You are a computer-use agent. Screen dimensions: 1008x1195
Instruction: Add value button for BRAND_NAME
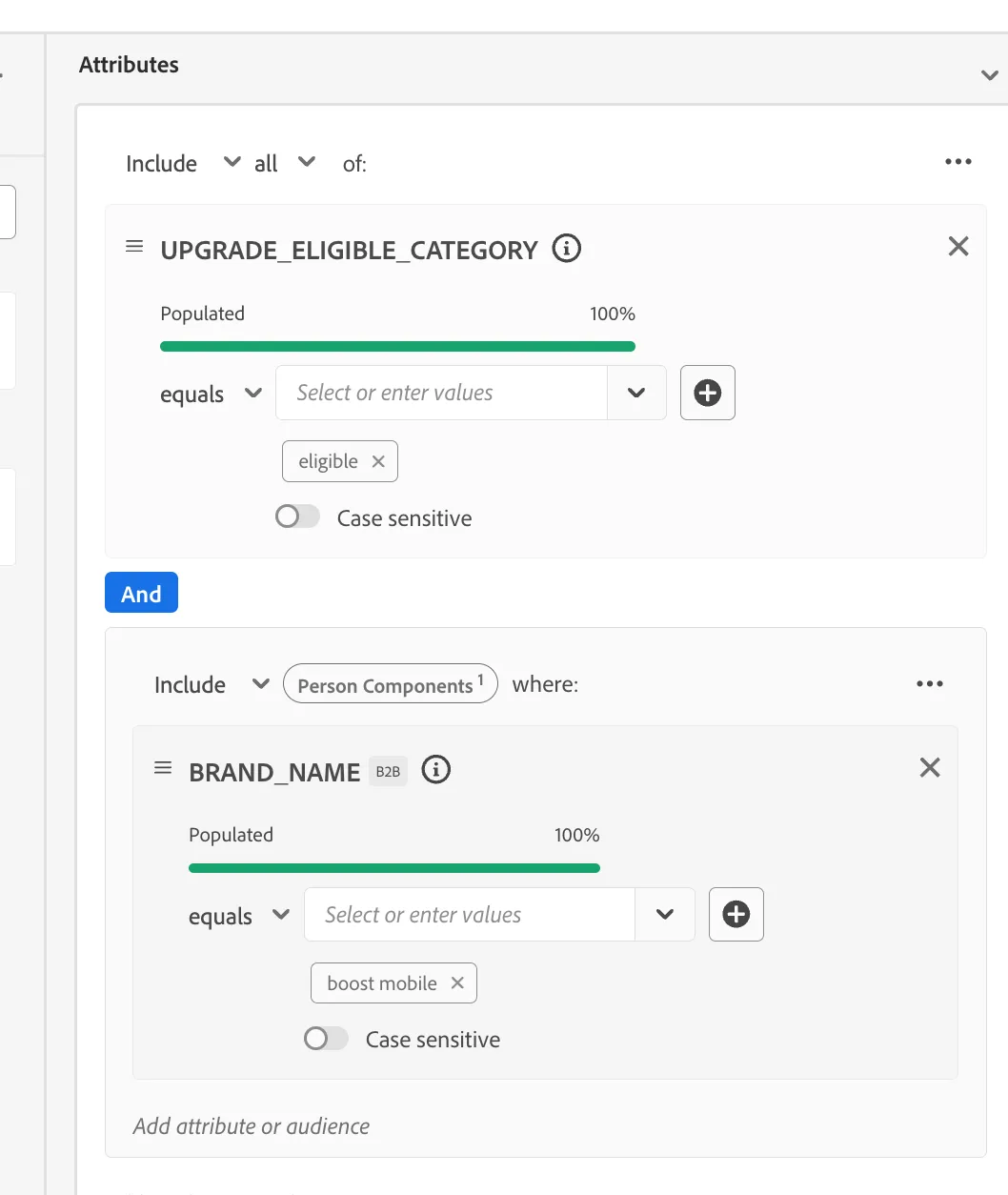(x=736, y=915)
